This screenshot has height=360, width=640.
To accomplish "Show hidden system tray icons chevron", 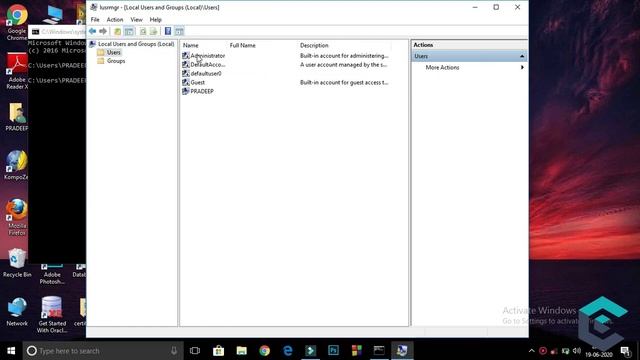I will coord(531,351).
